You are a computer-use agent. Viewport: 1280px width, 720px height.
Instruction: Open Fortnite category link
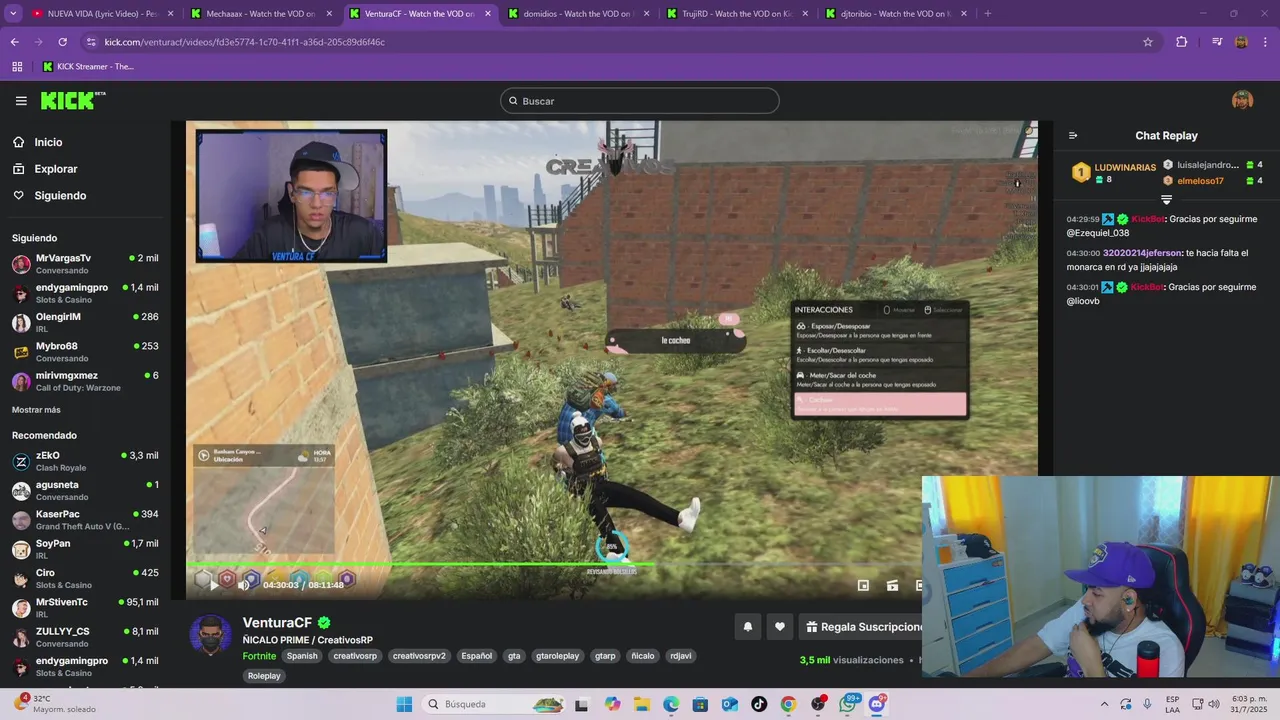[259, 656]
